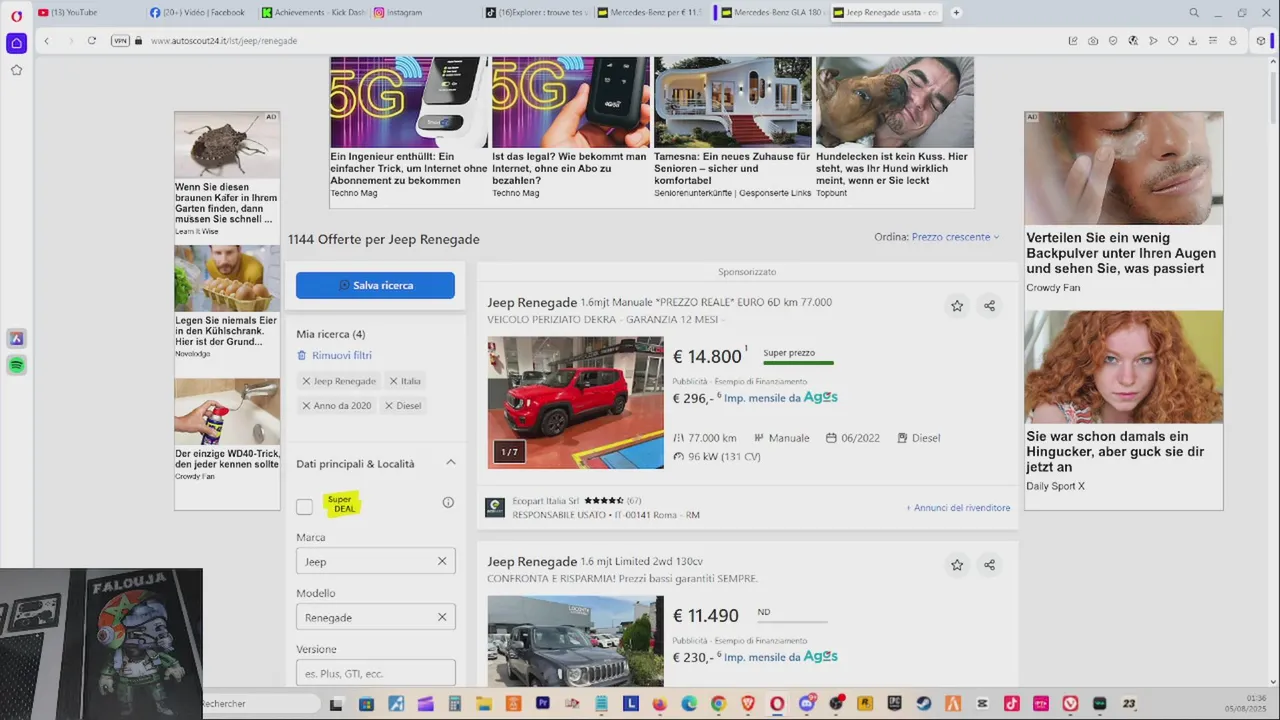Click the Ecopart Italia Srl dealer name

pos(545,501)
